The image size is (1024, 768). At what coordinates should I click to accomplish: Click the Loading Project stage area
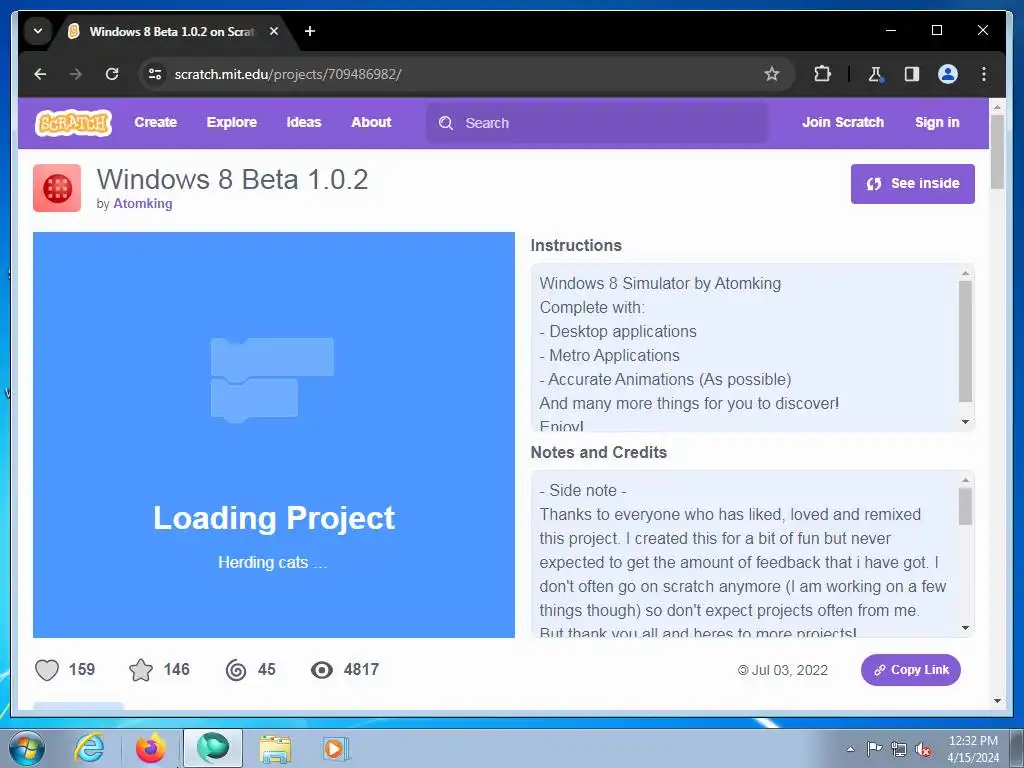pos(274,435)
